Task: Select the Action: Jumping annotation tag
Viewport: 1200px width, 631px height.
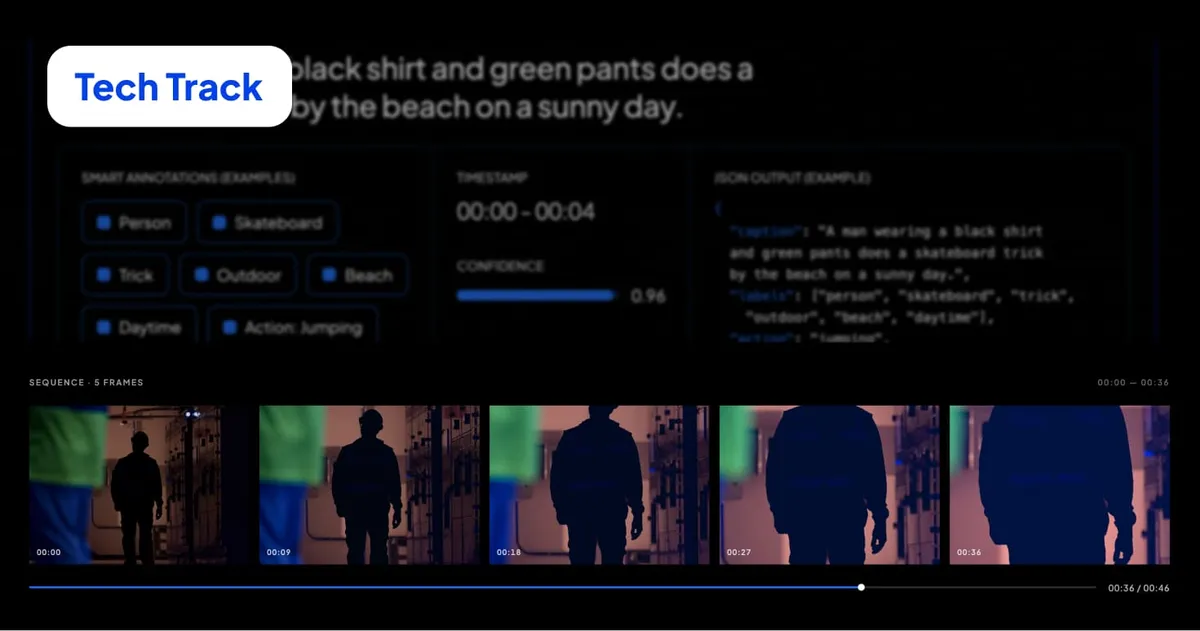Action: pos(293,327)
